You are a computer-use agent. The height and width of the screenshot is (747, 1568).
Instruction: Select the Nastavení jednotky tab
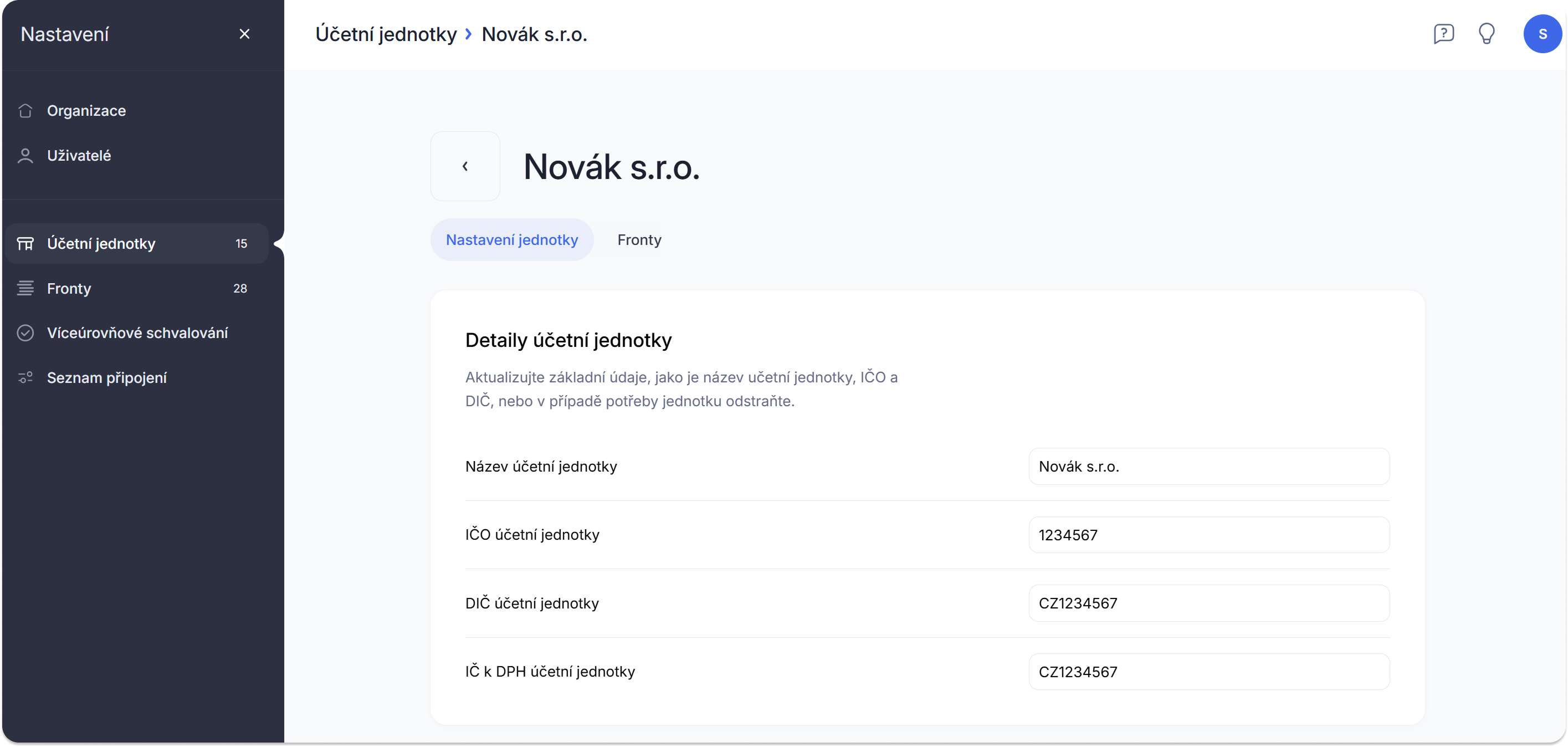point(511,240)
